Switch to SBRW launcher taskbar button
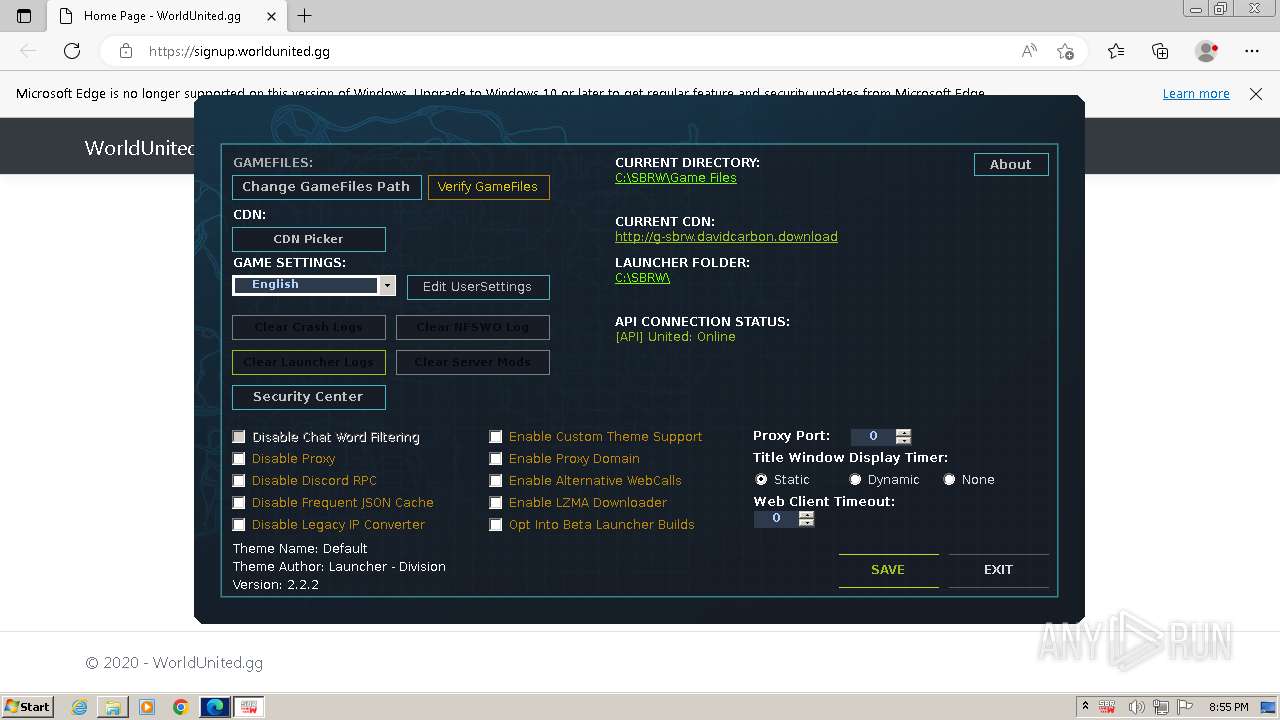Screen dimensions: 1280x720 point(249,707)
